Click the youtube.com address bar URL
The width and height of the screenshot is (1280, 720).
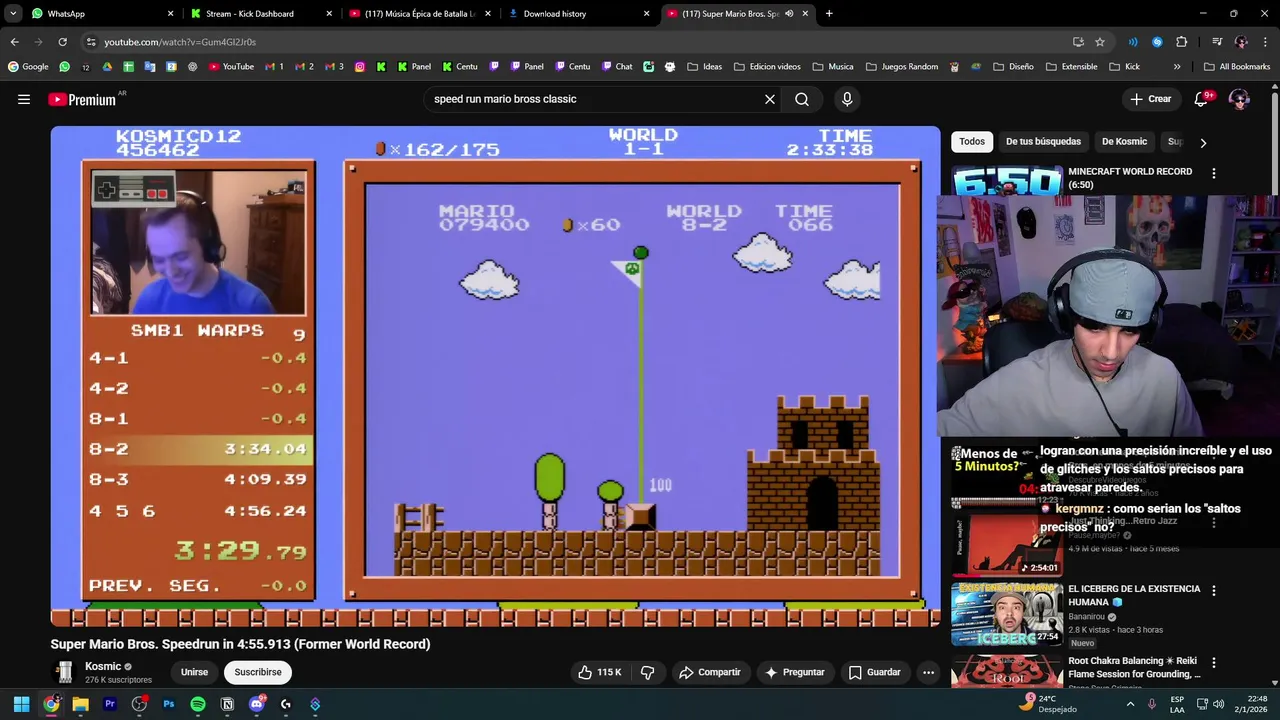tap(180, 42)
